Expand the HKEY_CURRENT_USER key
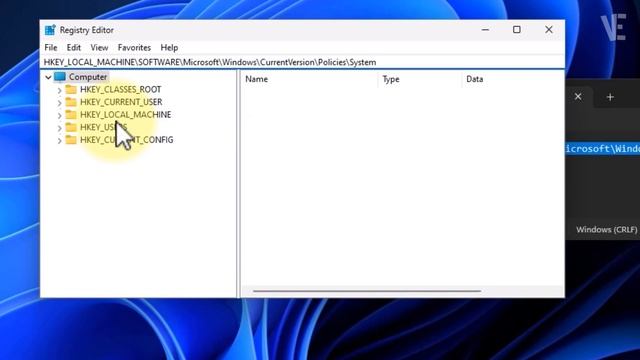This screenshot has width=640, height=360. pyautogui.click(x=60, y=103)
